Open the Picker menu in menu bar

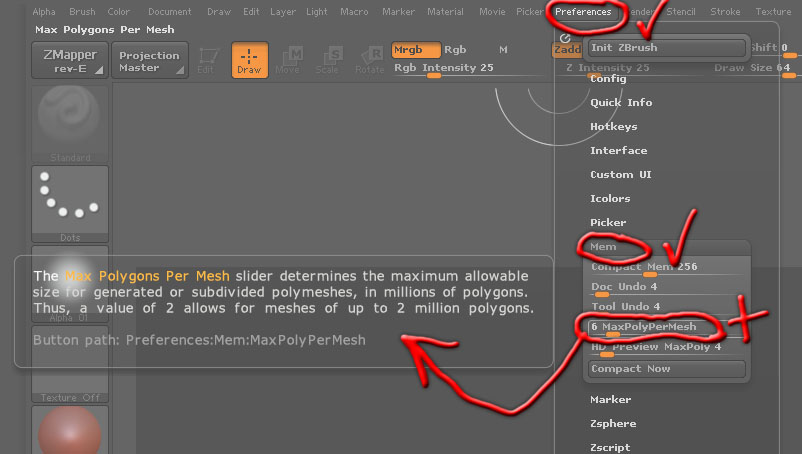tap(529, 11)
